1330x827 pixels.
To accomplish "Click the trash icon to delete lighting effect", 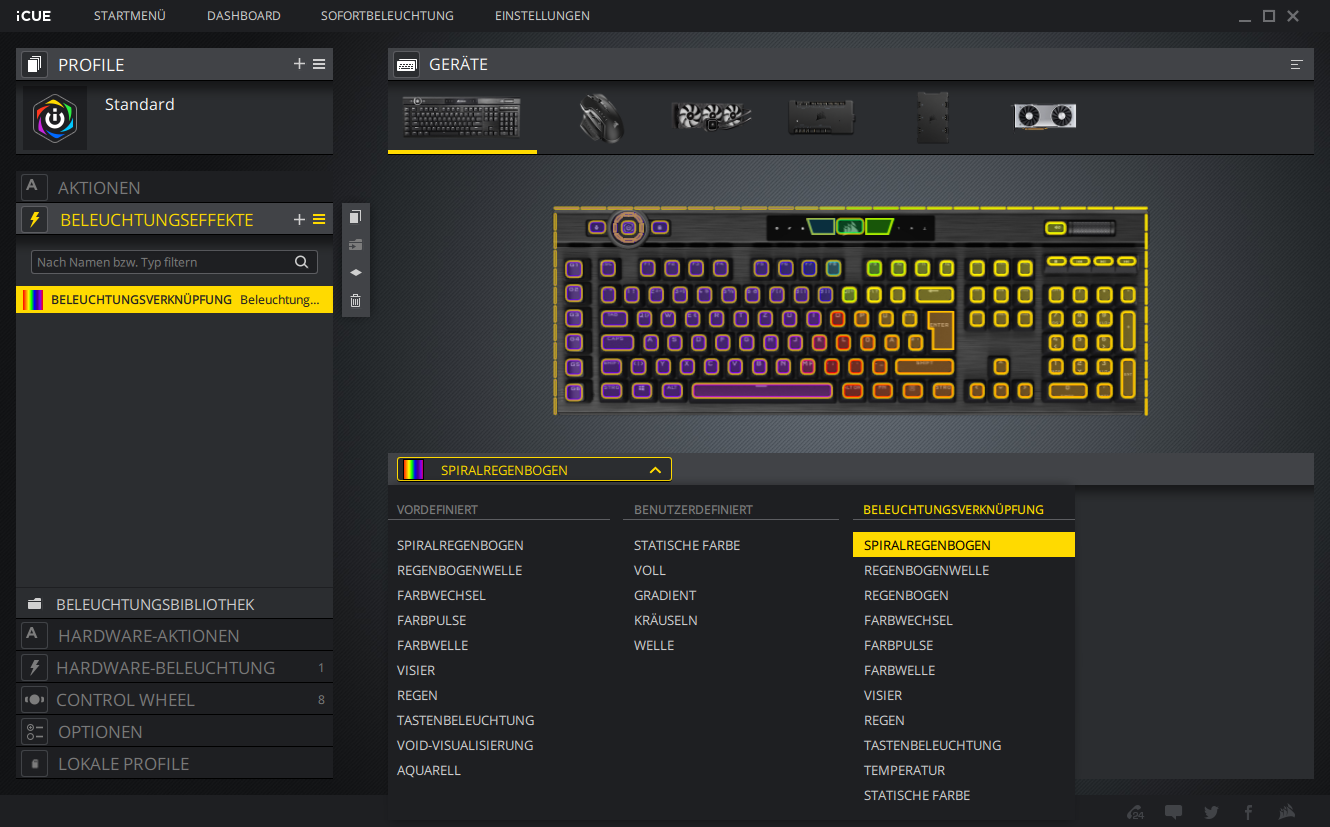I will click(x=355, y=301).
